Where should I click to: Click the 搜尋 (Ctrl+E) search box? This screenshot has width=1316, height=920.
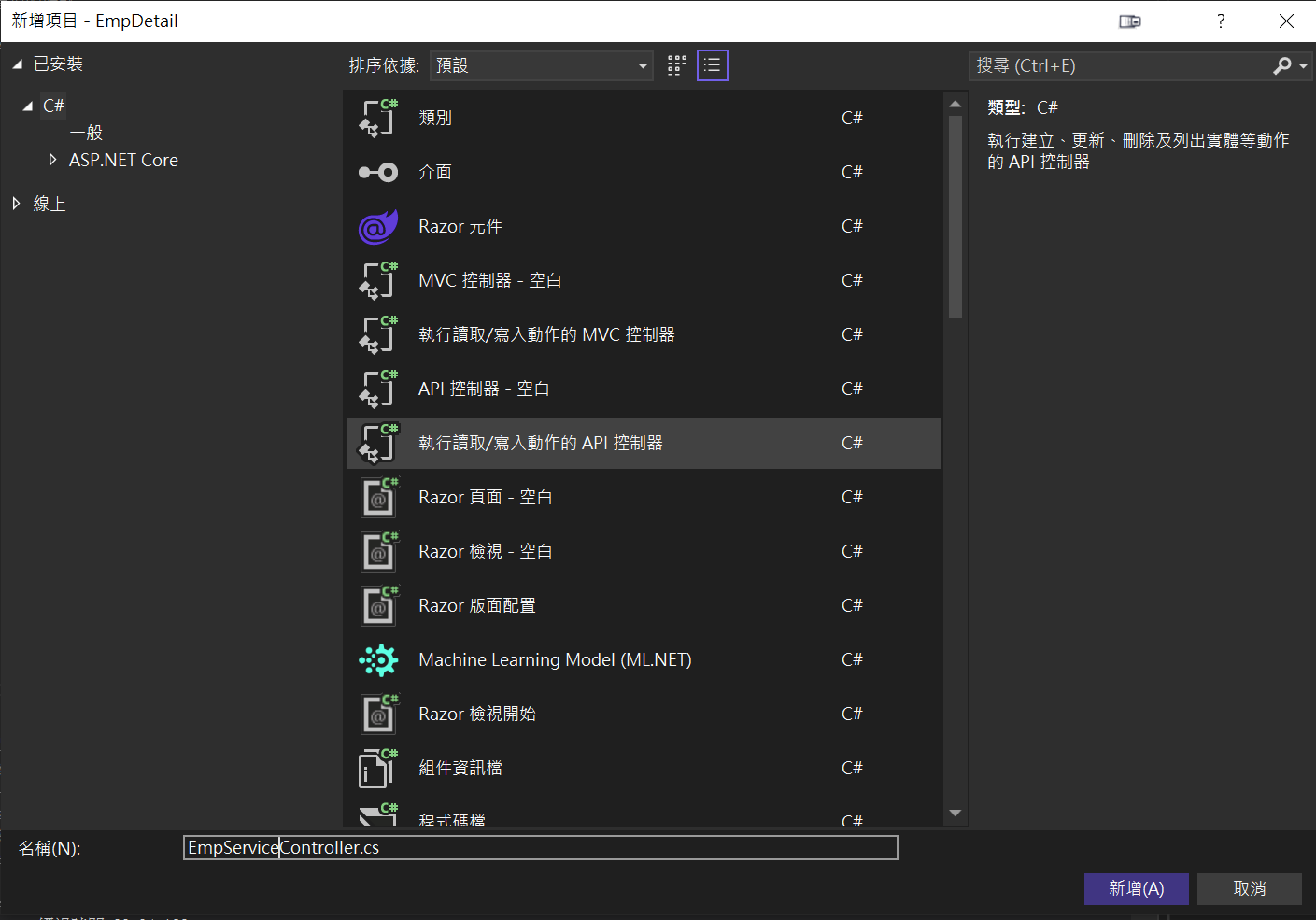(x=1119, y=65)
